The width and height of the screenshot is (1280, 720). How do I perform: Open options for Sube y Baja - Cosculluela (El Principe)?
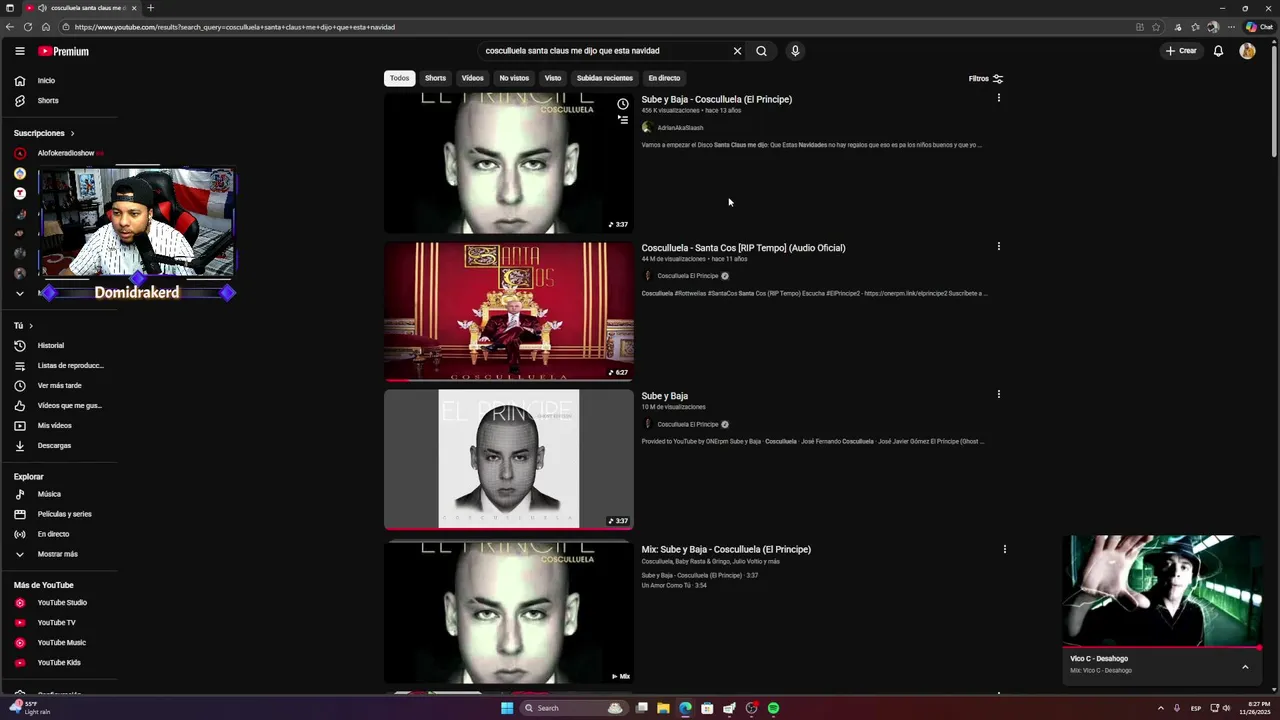998,98
